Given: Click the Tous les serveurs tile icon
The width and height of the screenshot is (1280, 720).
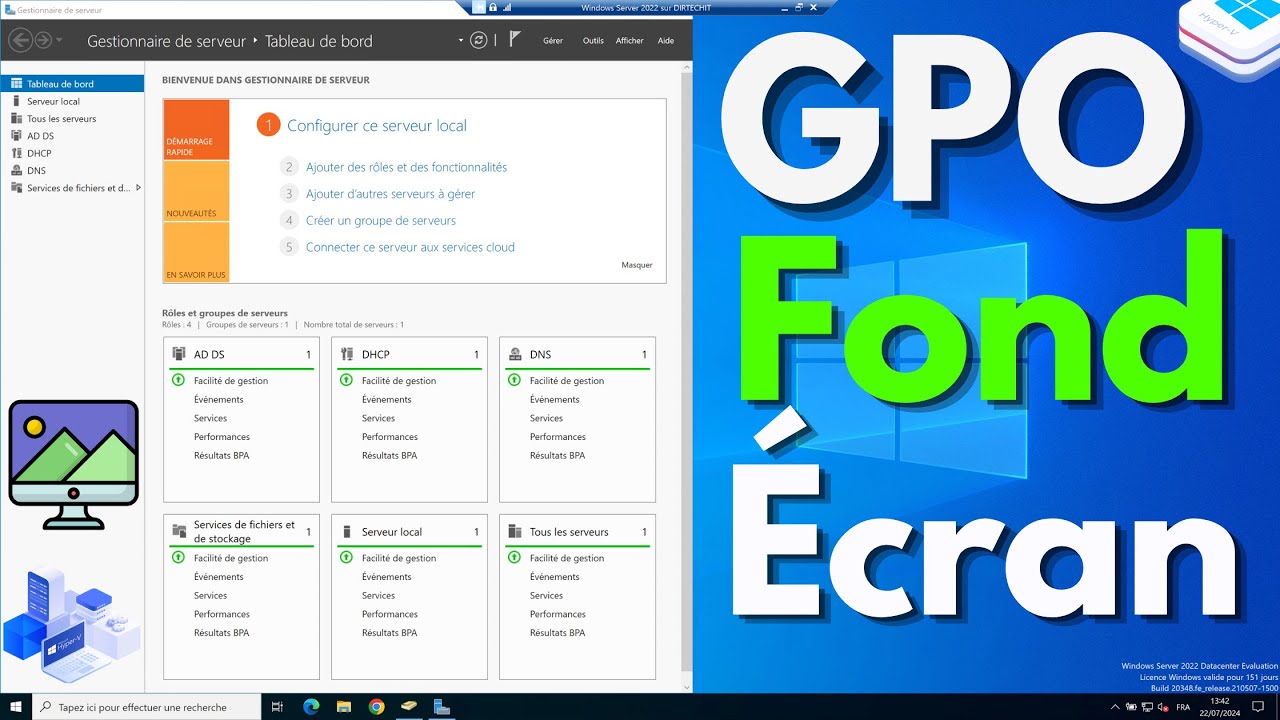Looking at the screenshot, I should coord(515,532).
